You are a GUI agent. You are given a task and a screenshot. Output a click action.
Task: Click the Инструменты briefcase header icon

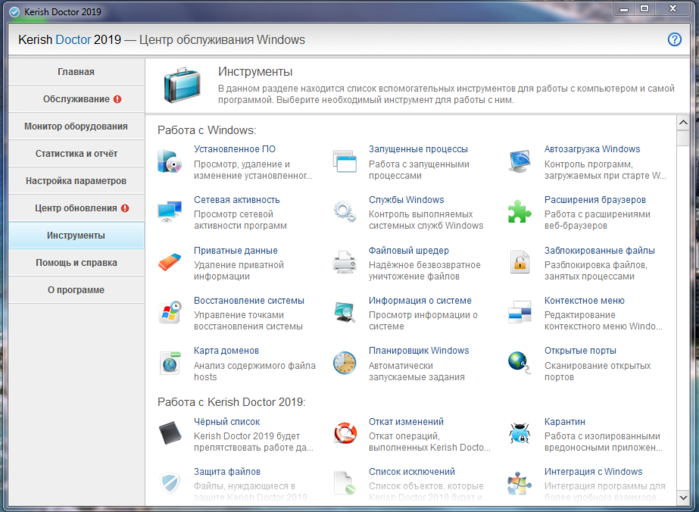(x=181, y=85)
